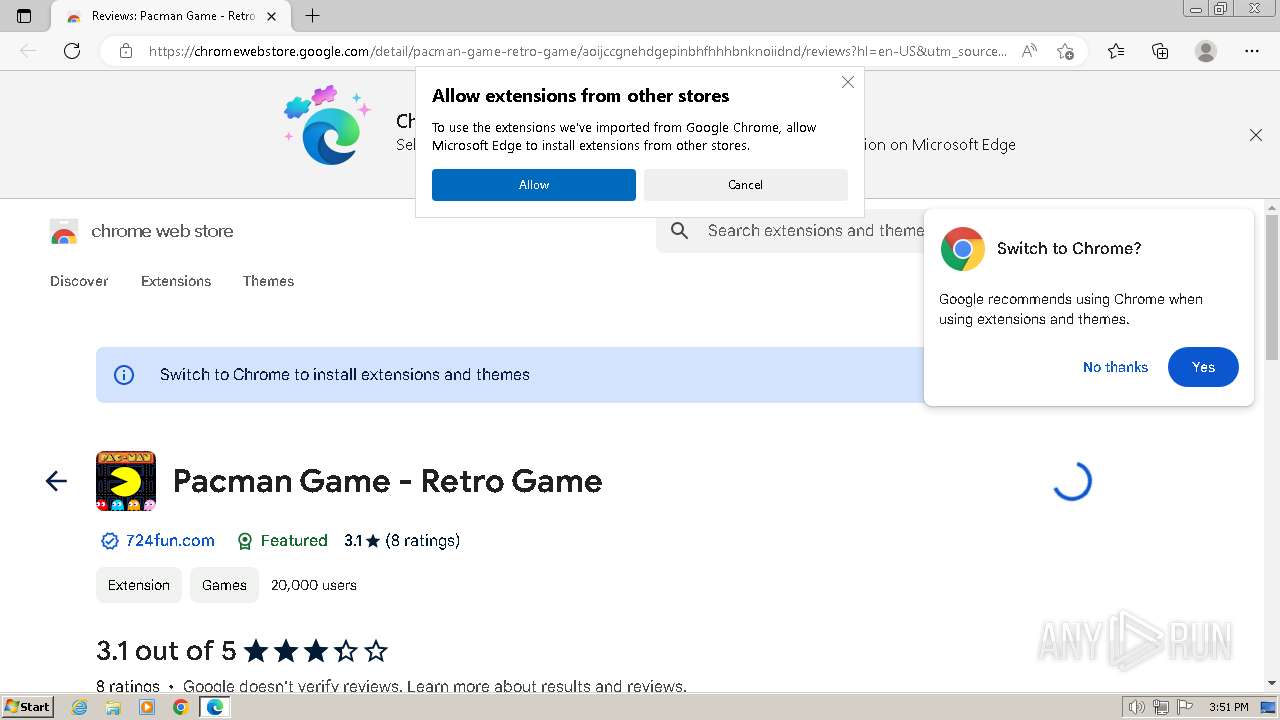
Task: Click the Extension category chip
Action: [x=139, y=585]
